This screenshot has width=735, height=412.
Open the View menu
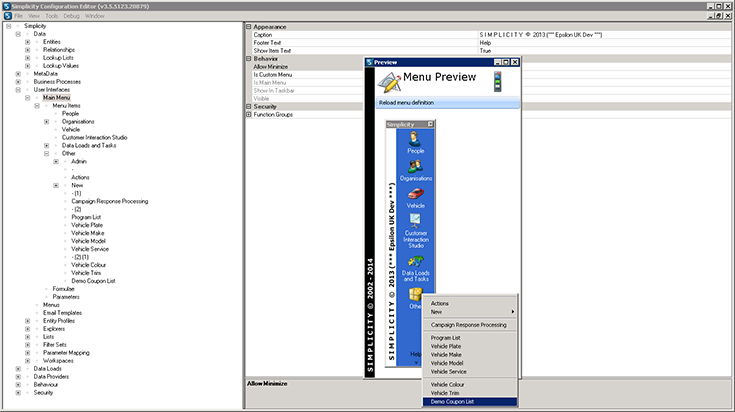click(x=34, y=16)
